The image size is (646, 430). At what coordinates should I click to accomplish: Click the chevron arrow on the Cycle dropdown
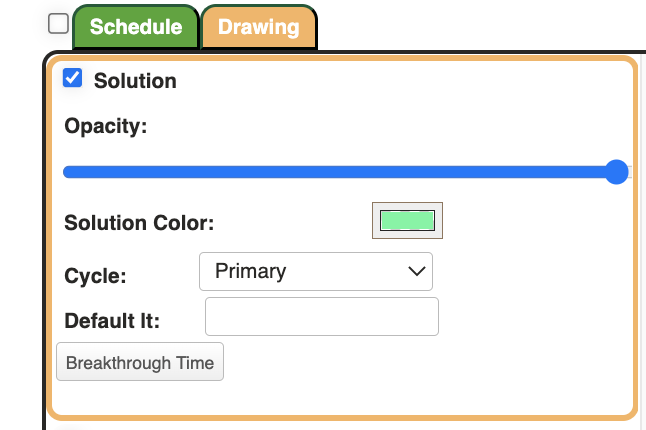coord(416,271)
